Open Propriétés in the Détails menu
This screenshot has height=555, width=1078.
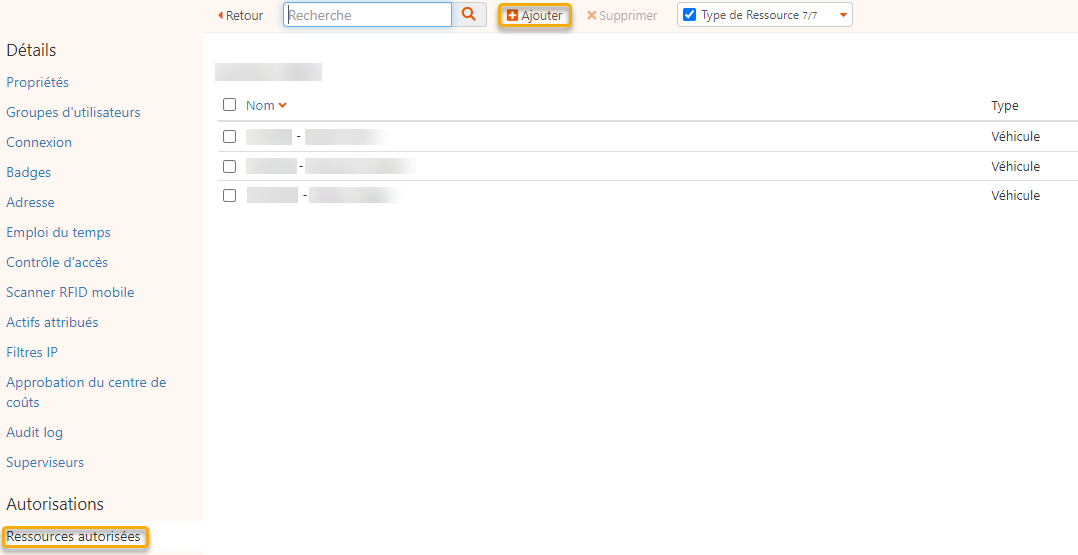(x=37, y=82)
